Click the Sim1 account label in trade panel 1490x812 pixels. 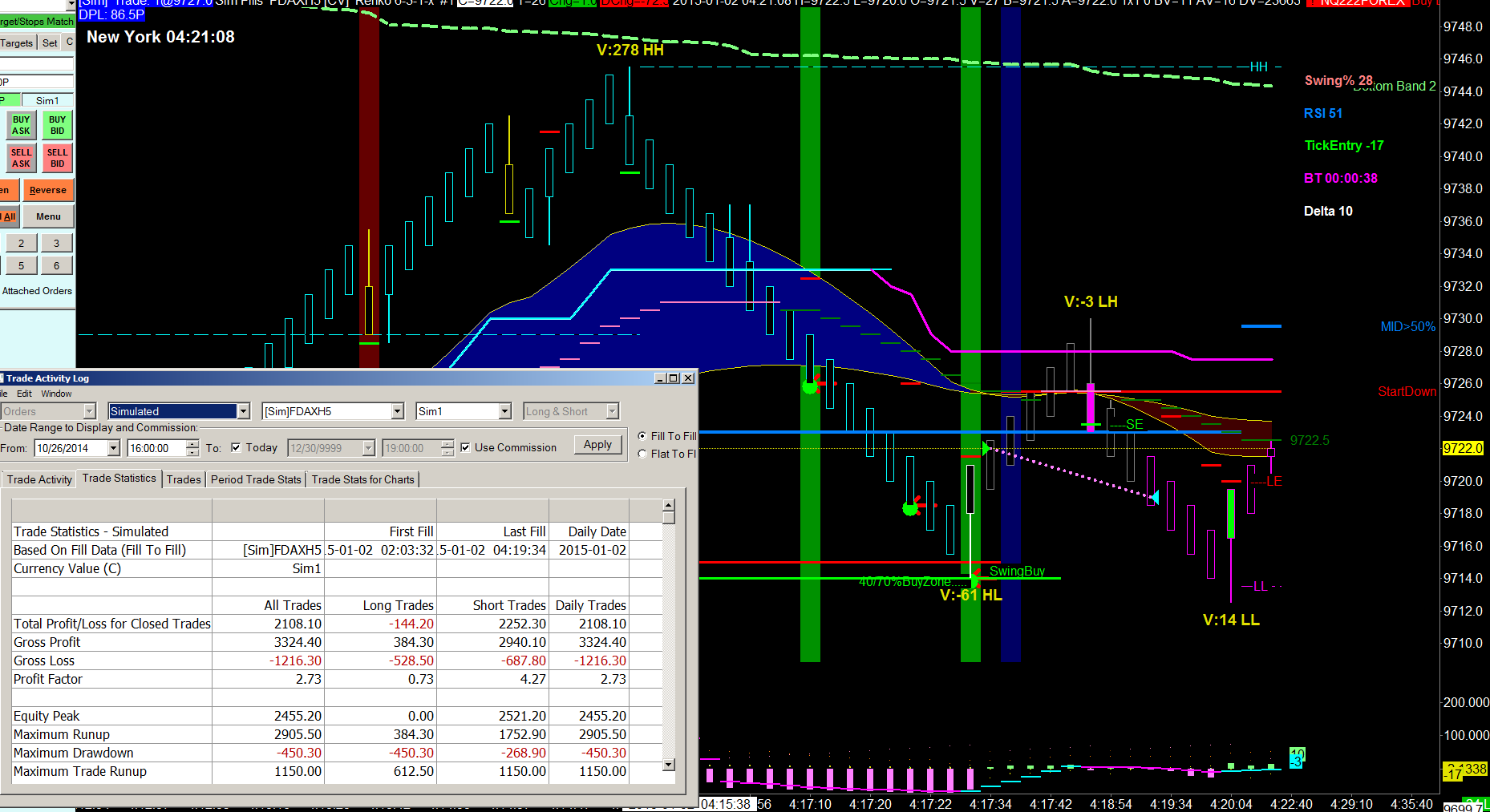point(47,100)
